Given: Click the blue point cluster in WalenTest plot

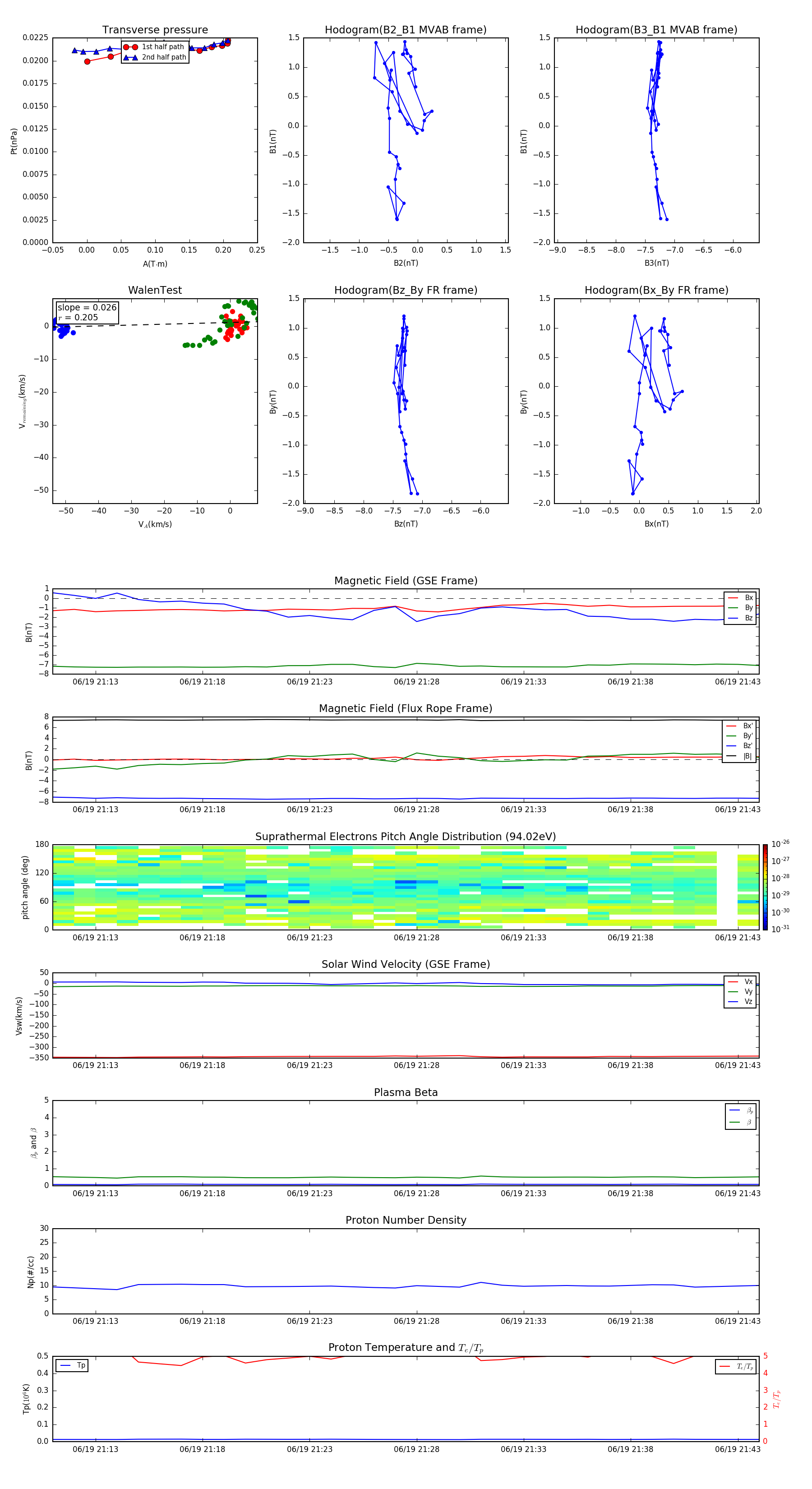Looking at the screenshot, I should click(x=62, y=328).
